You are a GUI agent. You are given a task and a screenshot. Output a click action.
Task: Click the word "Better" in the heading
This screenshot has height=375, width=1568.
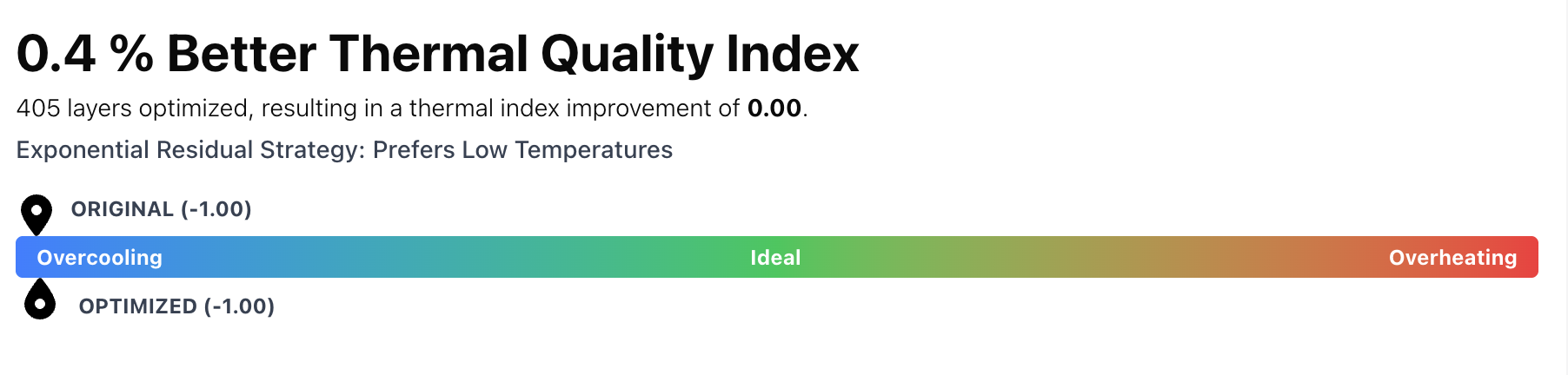click(x=241, y=54)
